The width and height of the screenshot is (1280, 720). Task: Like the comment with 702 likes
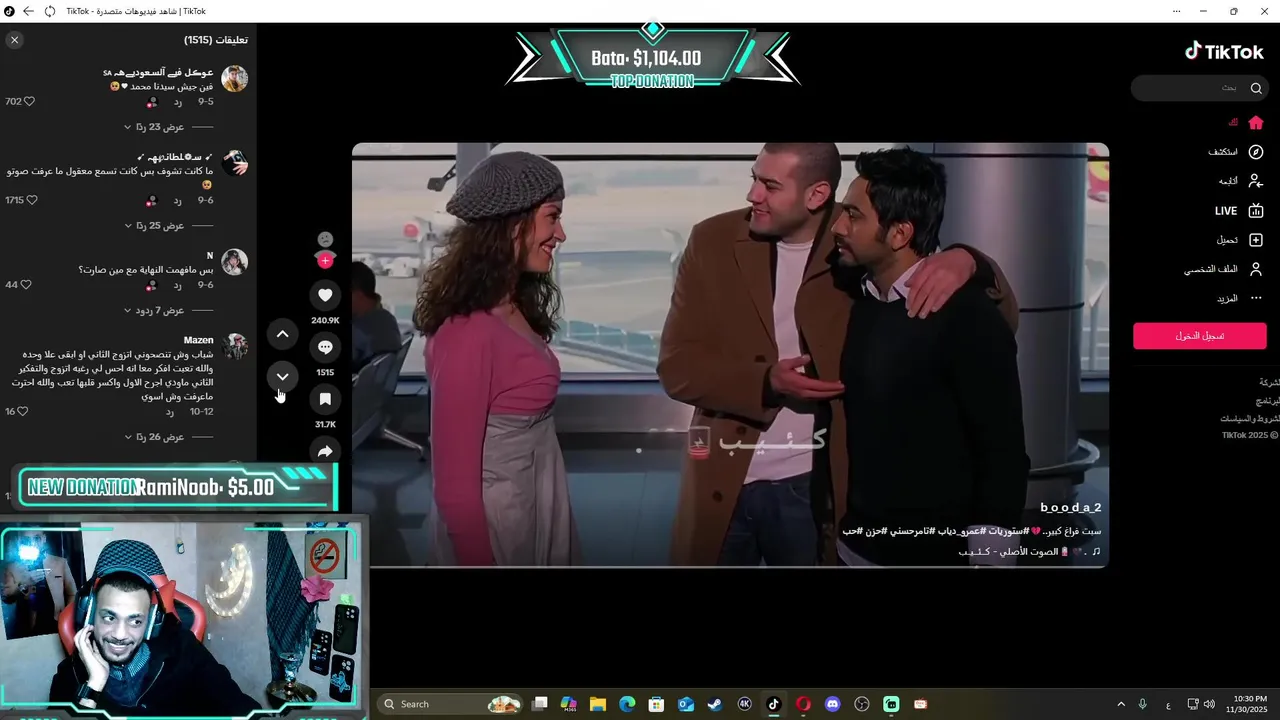29,102
